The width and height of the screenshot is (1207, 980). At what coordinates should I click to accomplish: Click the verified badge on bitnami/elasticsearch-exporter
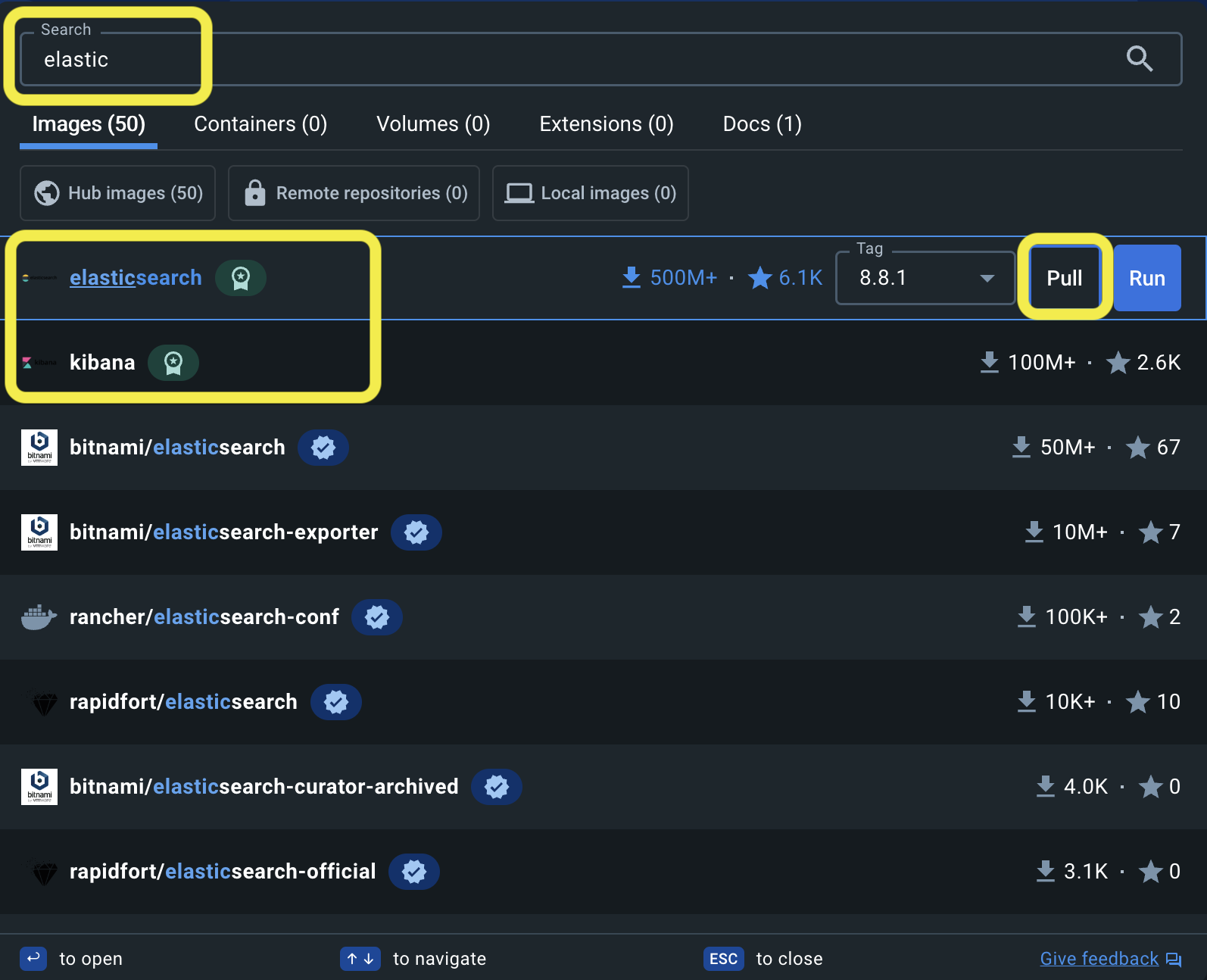[416, 532]
